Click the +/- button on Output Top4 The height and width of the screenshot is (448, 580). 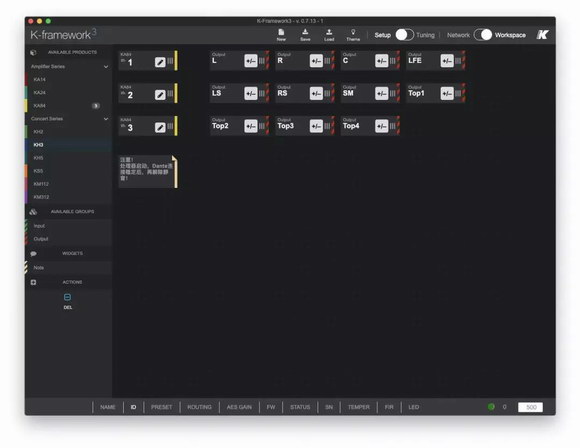click(382, 126)
